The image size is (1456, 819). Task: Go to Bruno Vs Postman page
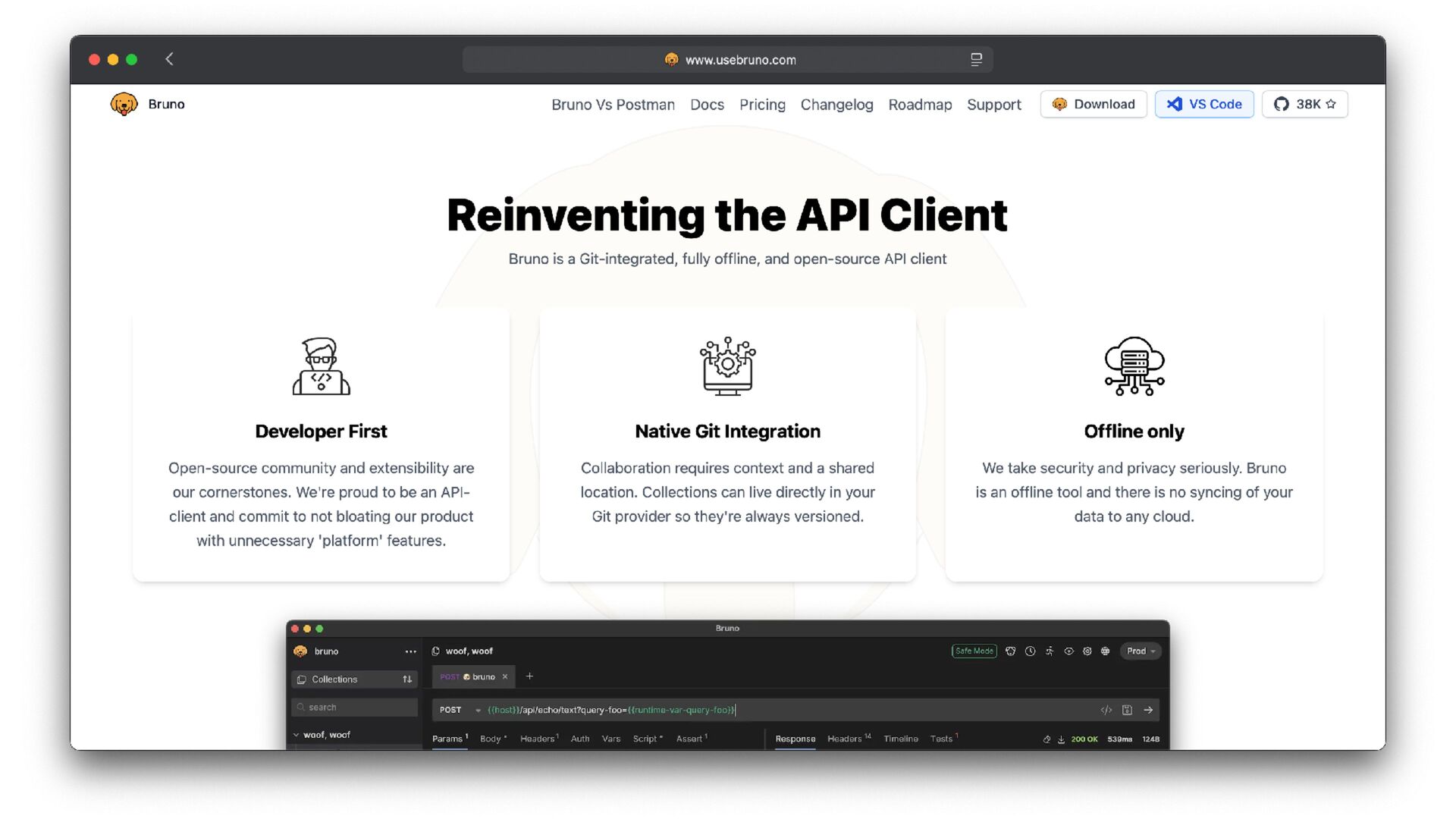613,105
